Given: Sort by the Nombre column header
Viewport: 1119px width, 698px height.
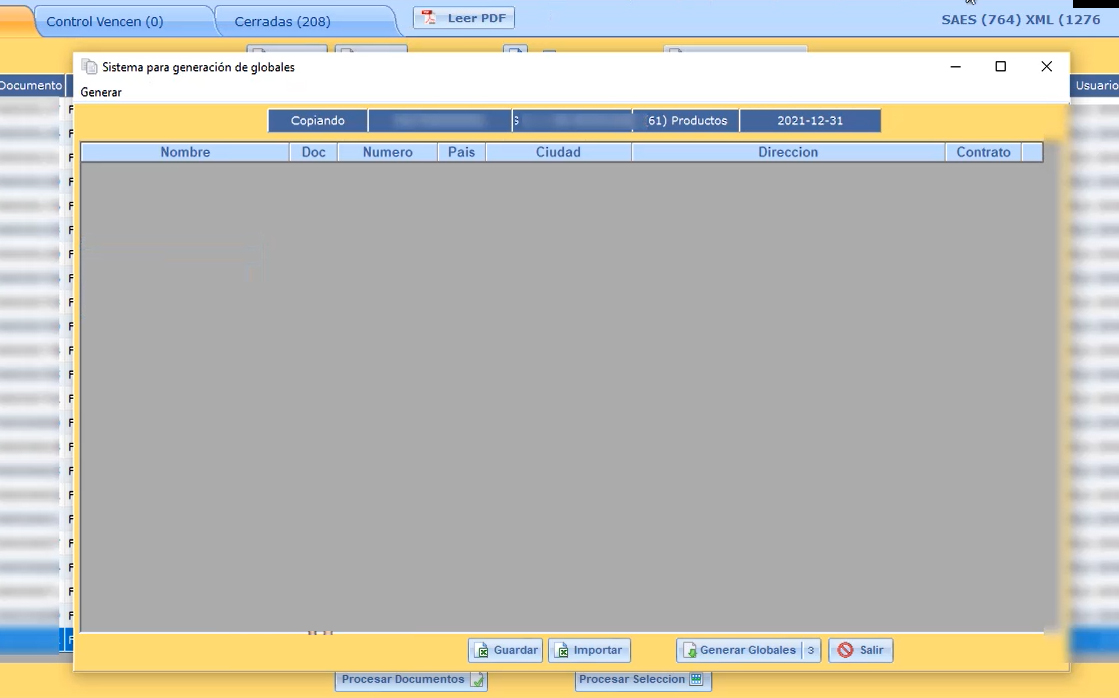Looking at the screenshot, I should click(185, 152).
